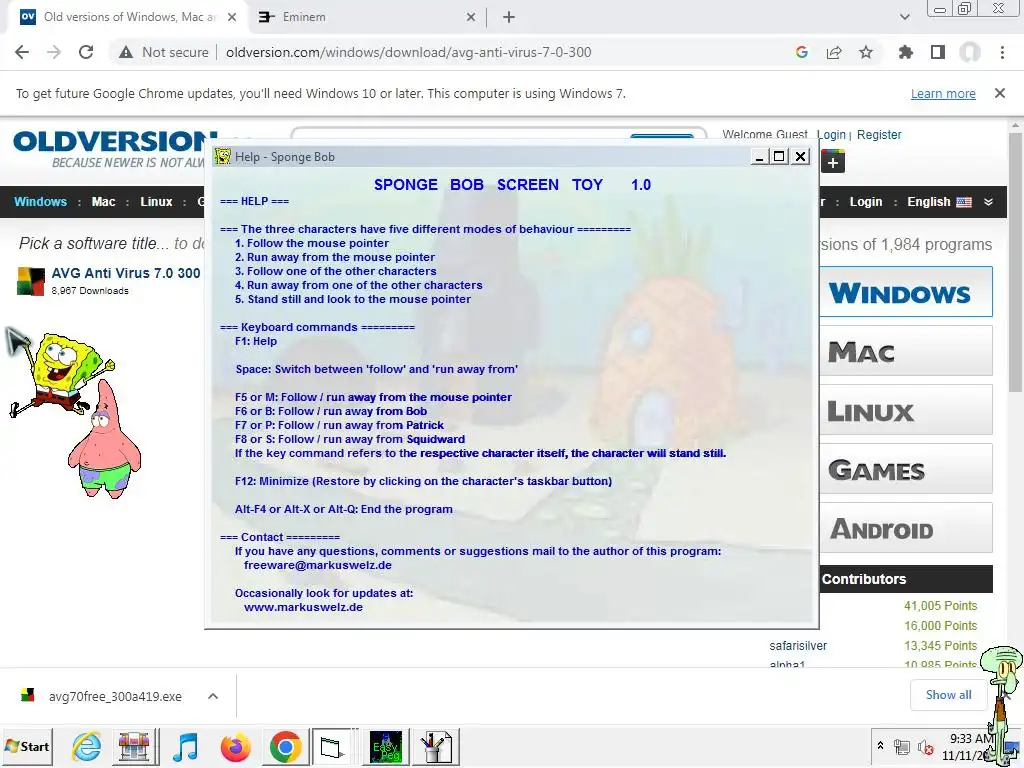
Task: Click the muted volume tray icon
Action: pyautogui.click(x=925, y=746)
